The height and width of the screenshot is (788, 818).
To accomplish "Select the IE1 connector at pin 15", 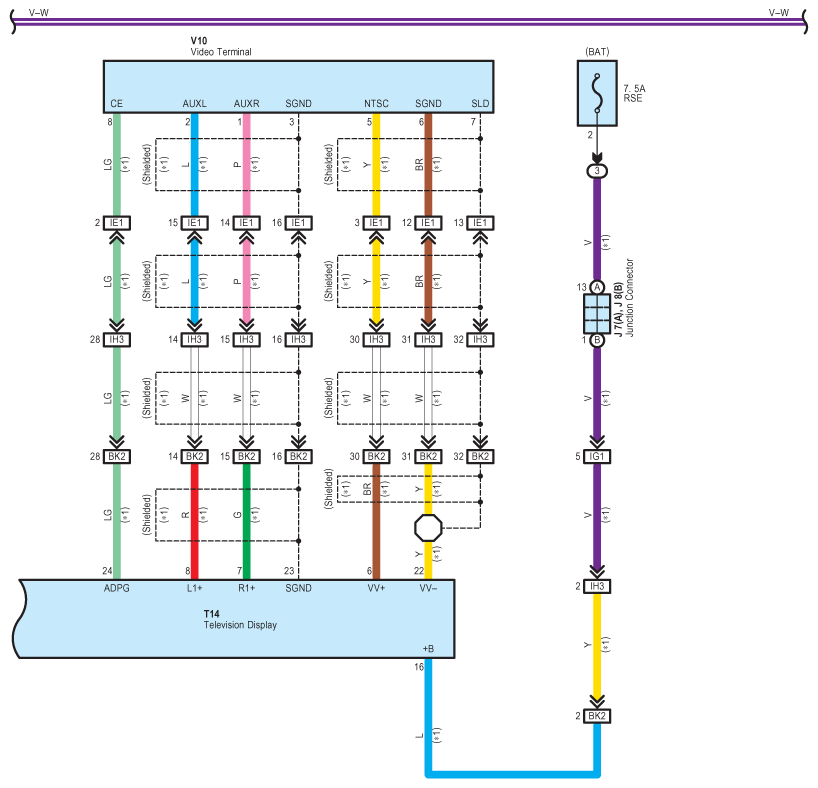I will click(x=194, y=223).
